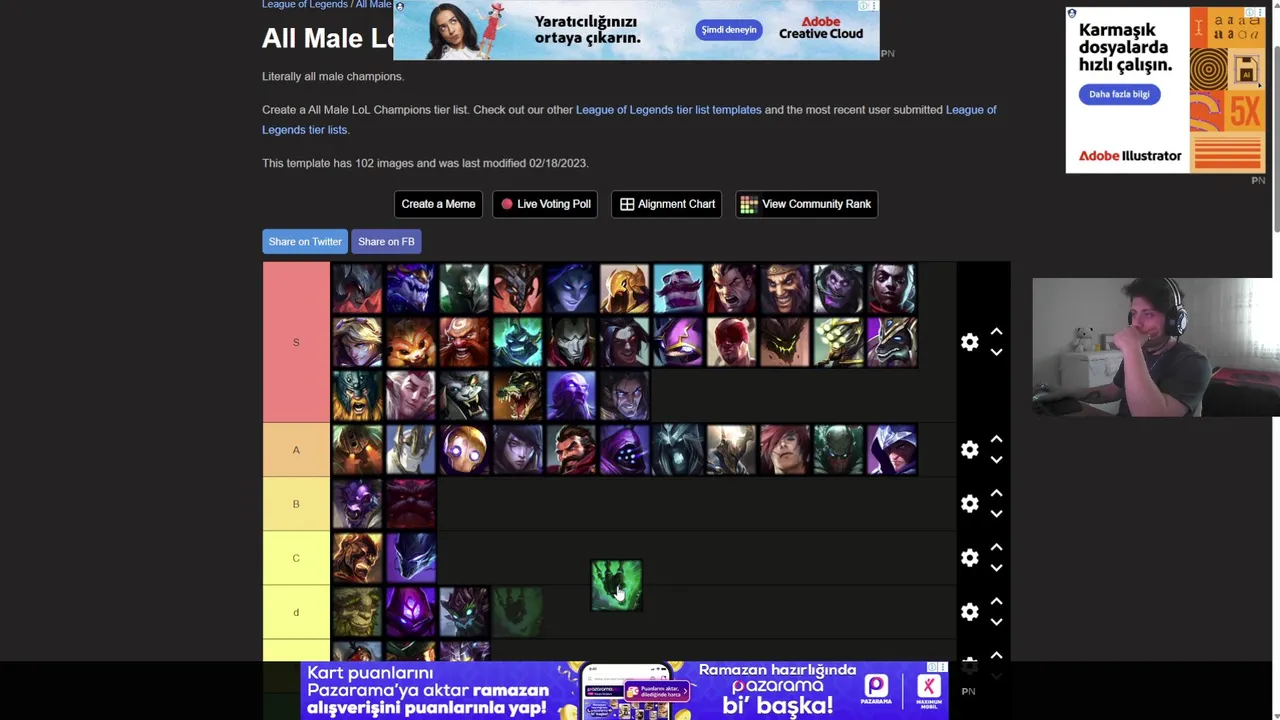Open settings gear for the B tier row
The image size is (1280, 720).
(969, 504)
